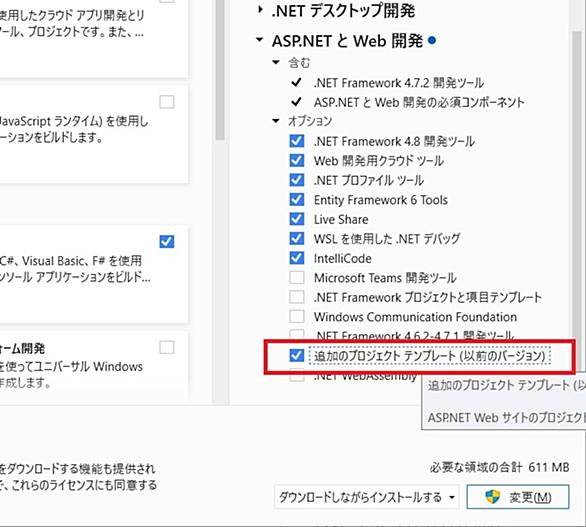Uncheck Web 開発用クラウド ツール checkbox
Image resolution: width=586 pixels, height=527 pixels.
click(x=297, y=160)
